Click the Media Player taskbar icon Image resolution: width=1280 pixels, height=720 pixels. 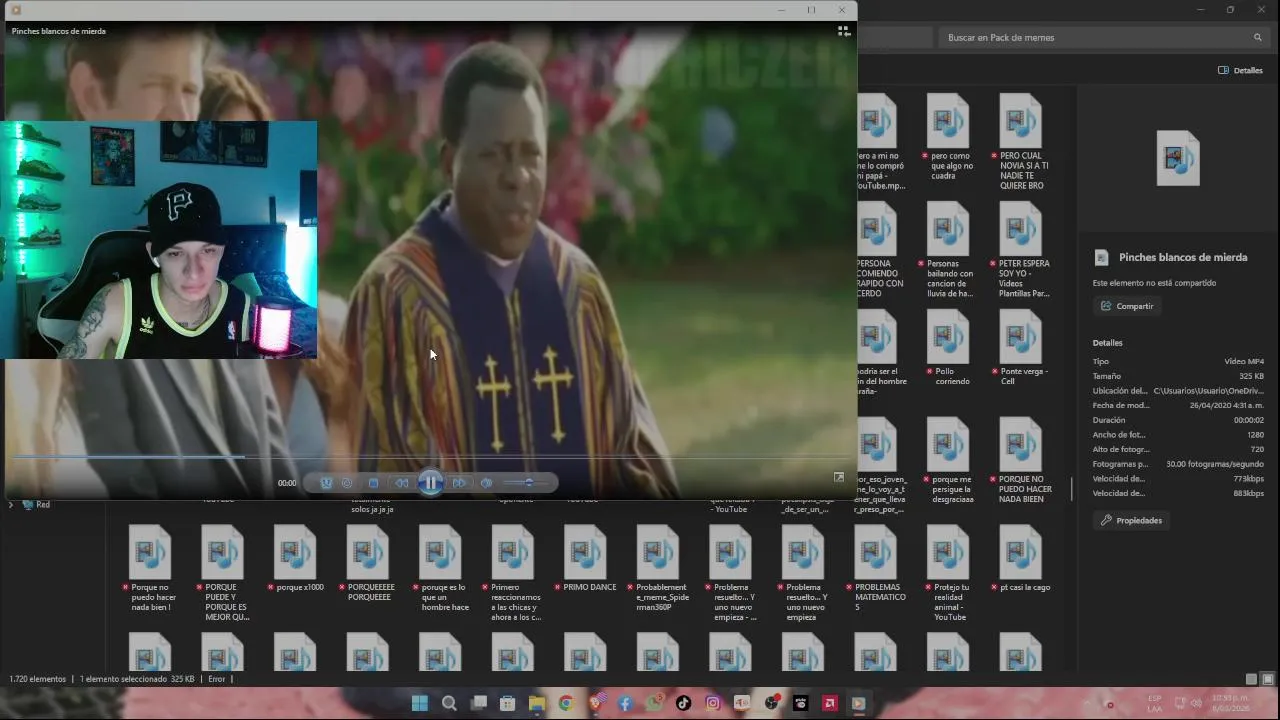pyautogui.click(x=858, y=703)
